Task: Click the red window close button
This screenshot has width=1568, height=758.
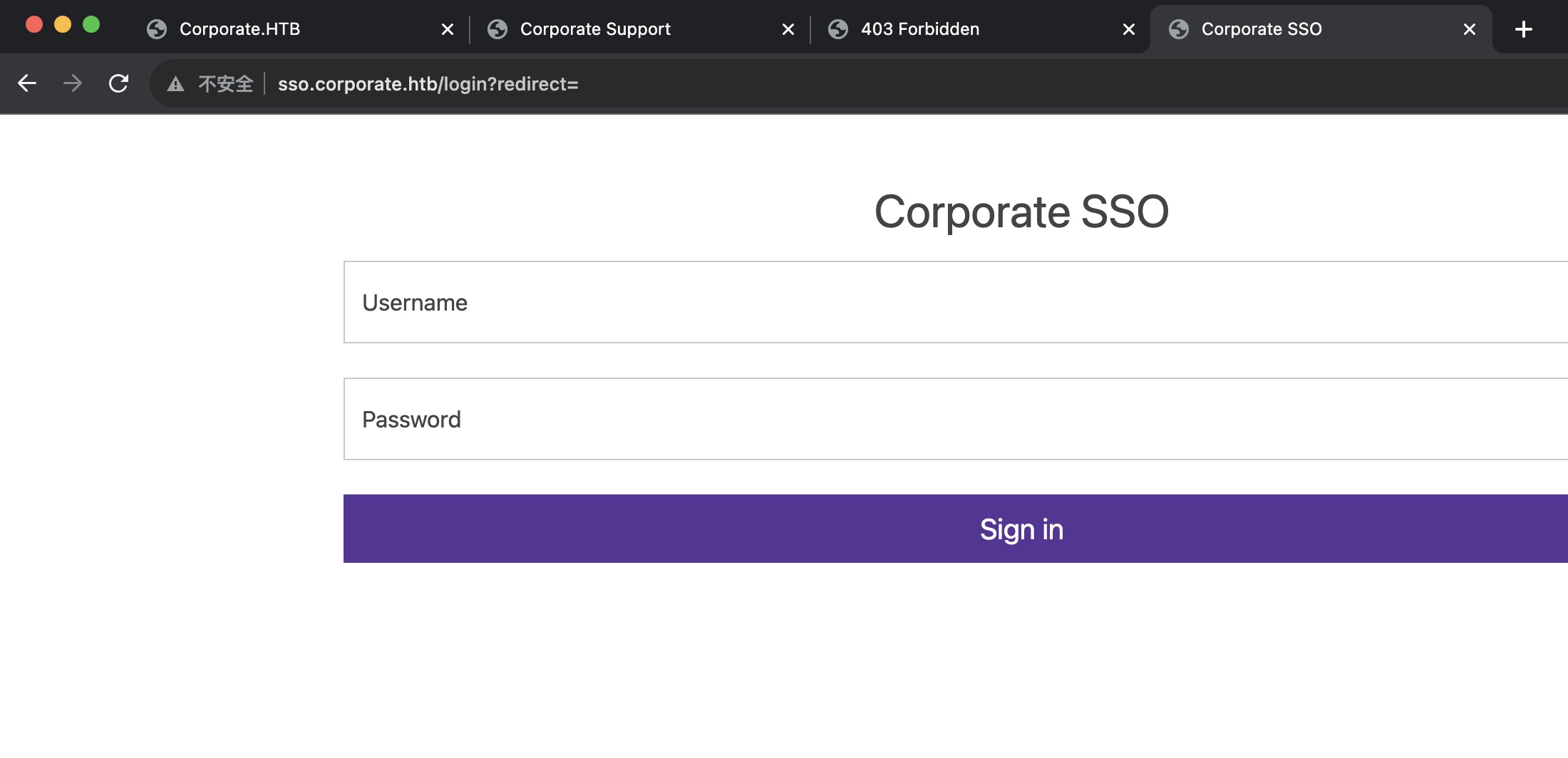Action: 34,24
